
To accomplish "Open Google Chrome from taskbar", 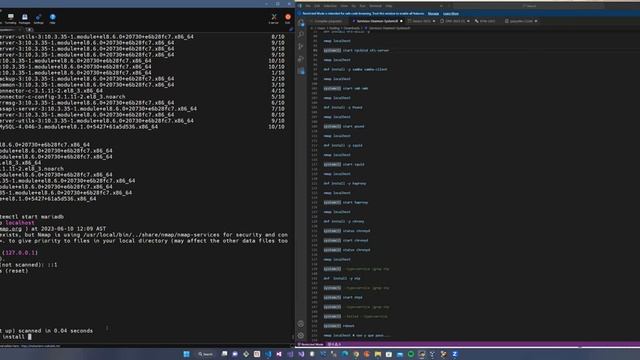I will click(356, 354).
